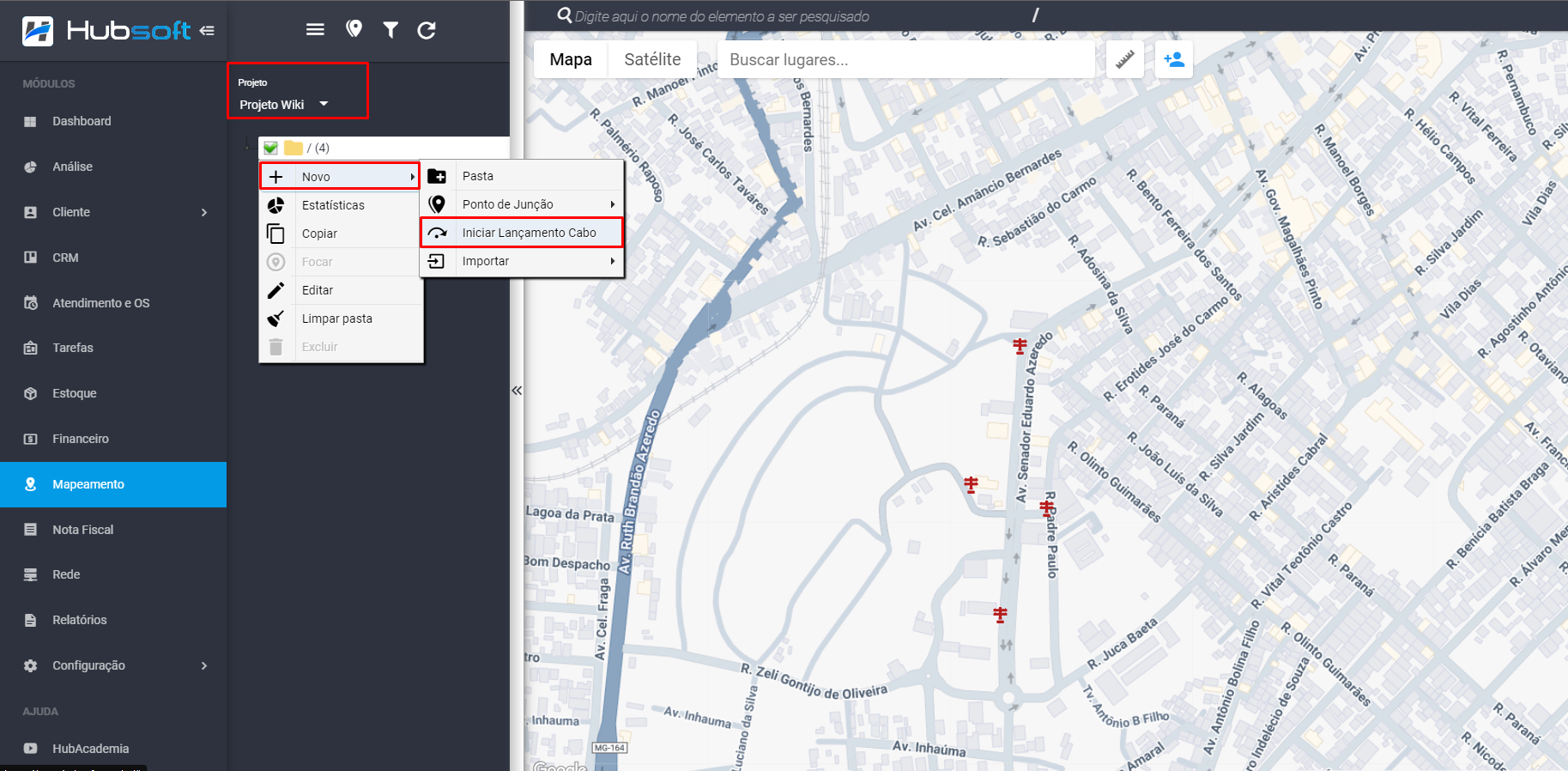
Task: Go to the Relatórios module
Action: pos(113,620)
